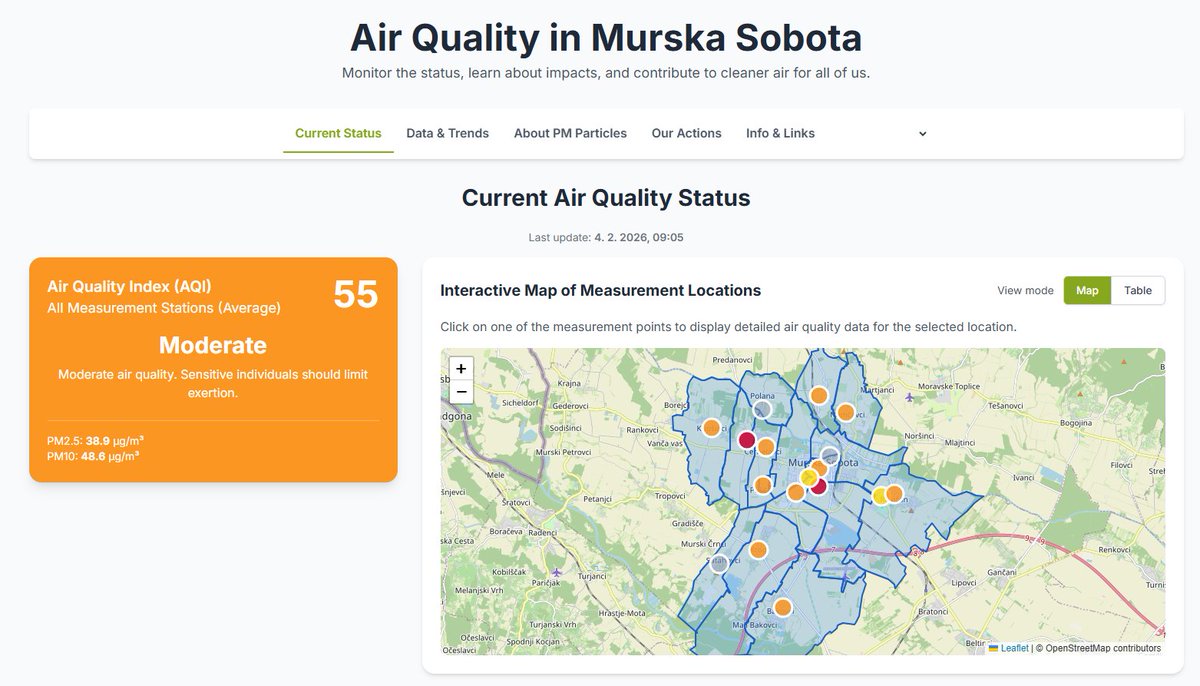Click the PM2.5 38.9 µg/m³ reading

click(x=93, y=440)
